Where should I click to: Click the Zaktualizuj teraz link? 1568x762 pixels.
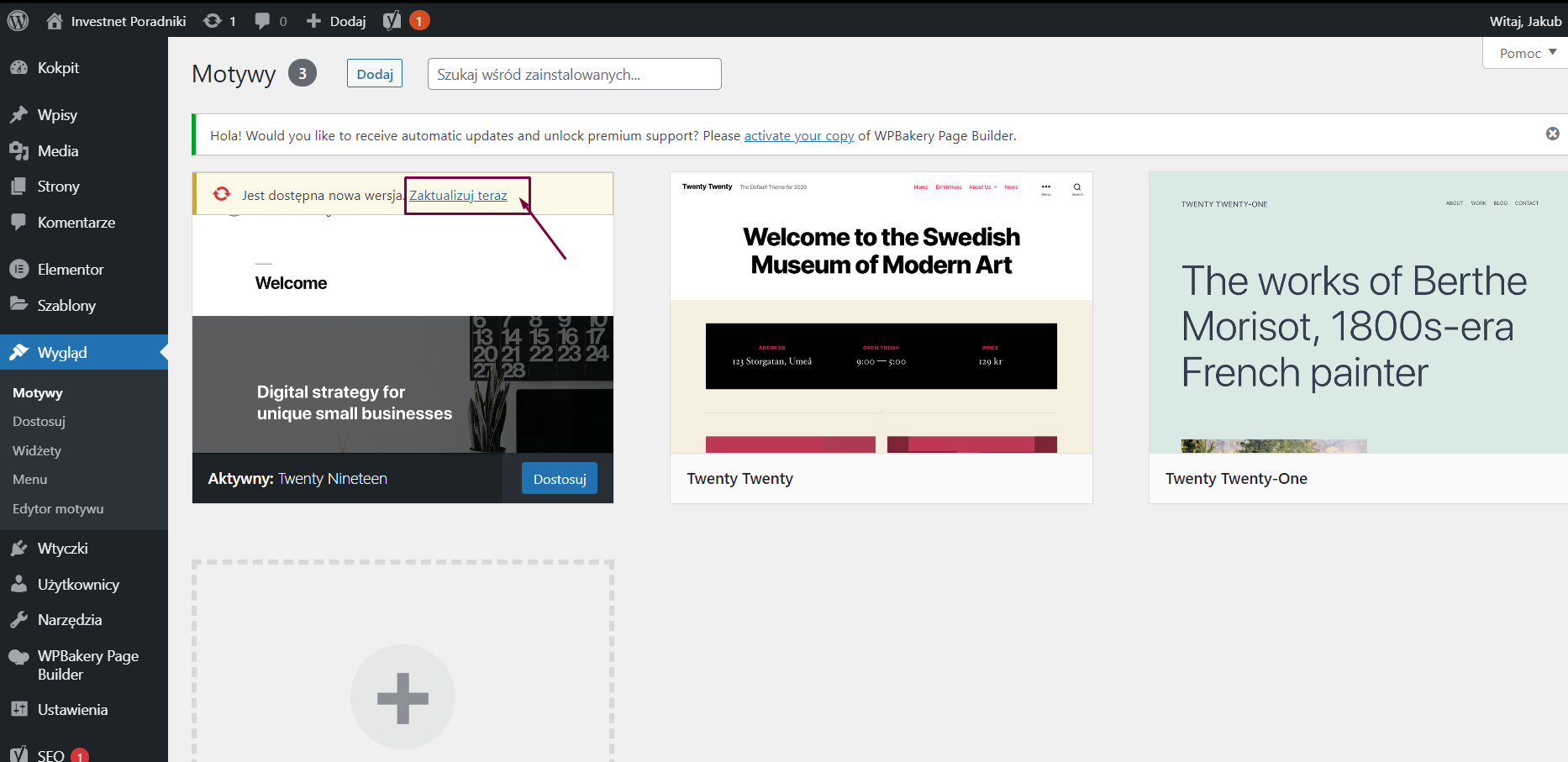coord(458,196)
